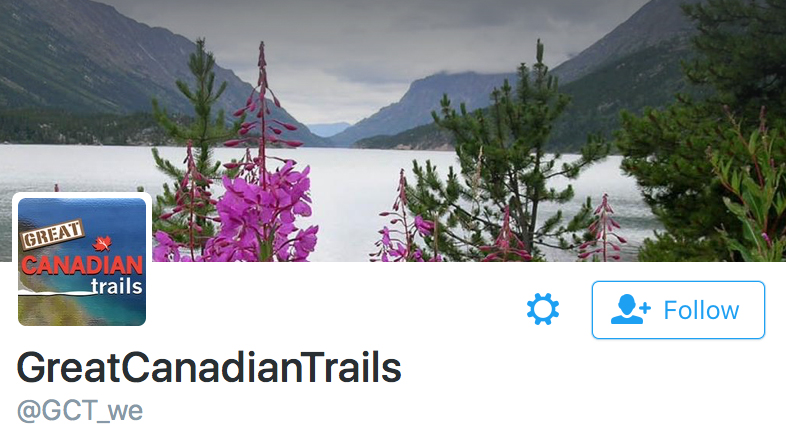Click the GREAT stamp in the avatar logo
This screenshot has width=786, height=444.
tap(52, 234)
